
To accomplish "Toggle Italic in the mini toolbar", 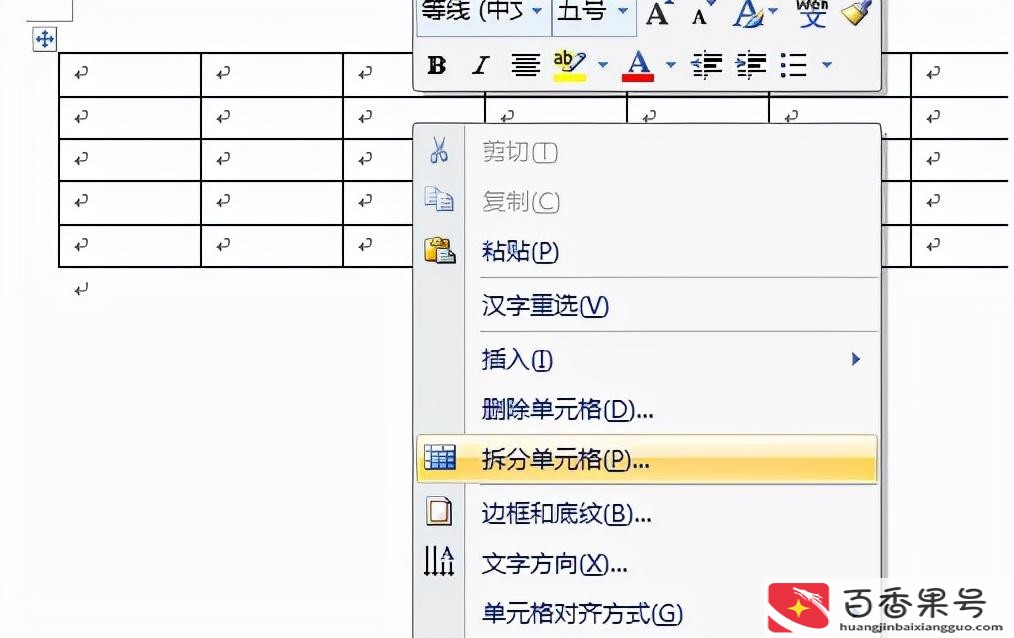I will pyautogui.click(x=480, y=65).
